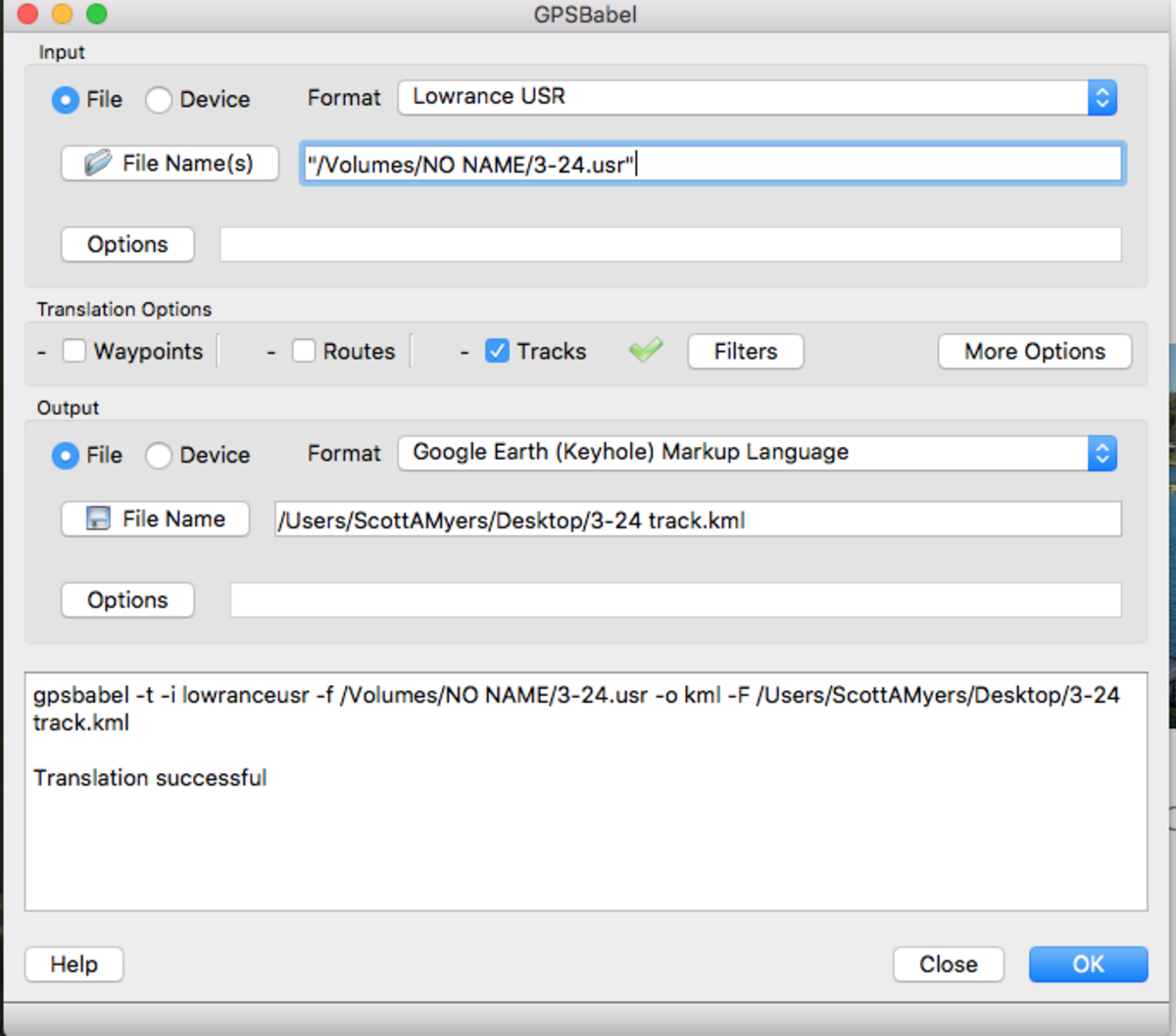Uncheck the Tracks checkbox
The height and width of the screenshot is (1036, 1176).
tap(498, 351)
